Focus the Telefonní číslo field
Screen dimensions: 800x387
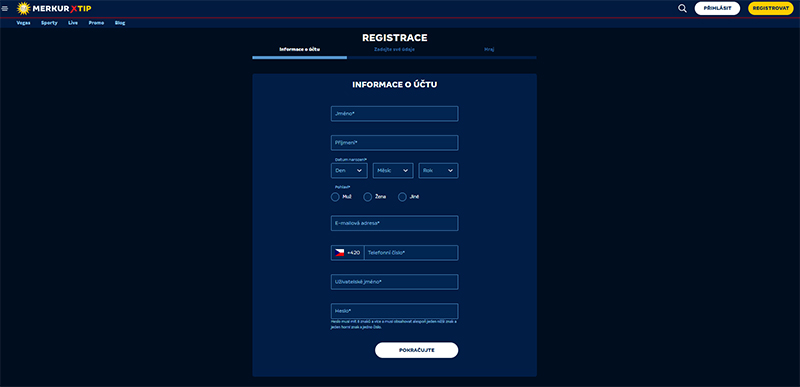411,253
